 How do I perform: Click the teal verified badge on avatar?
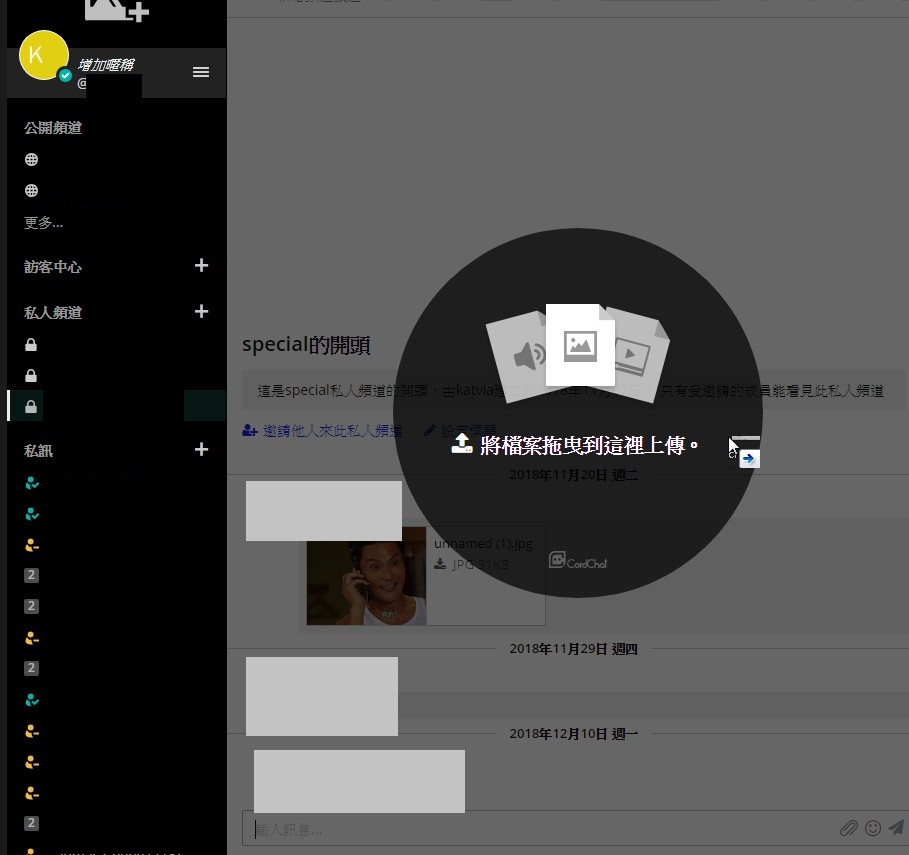coord(65,75)
